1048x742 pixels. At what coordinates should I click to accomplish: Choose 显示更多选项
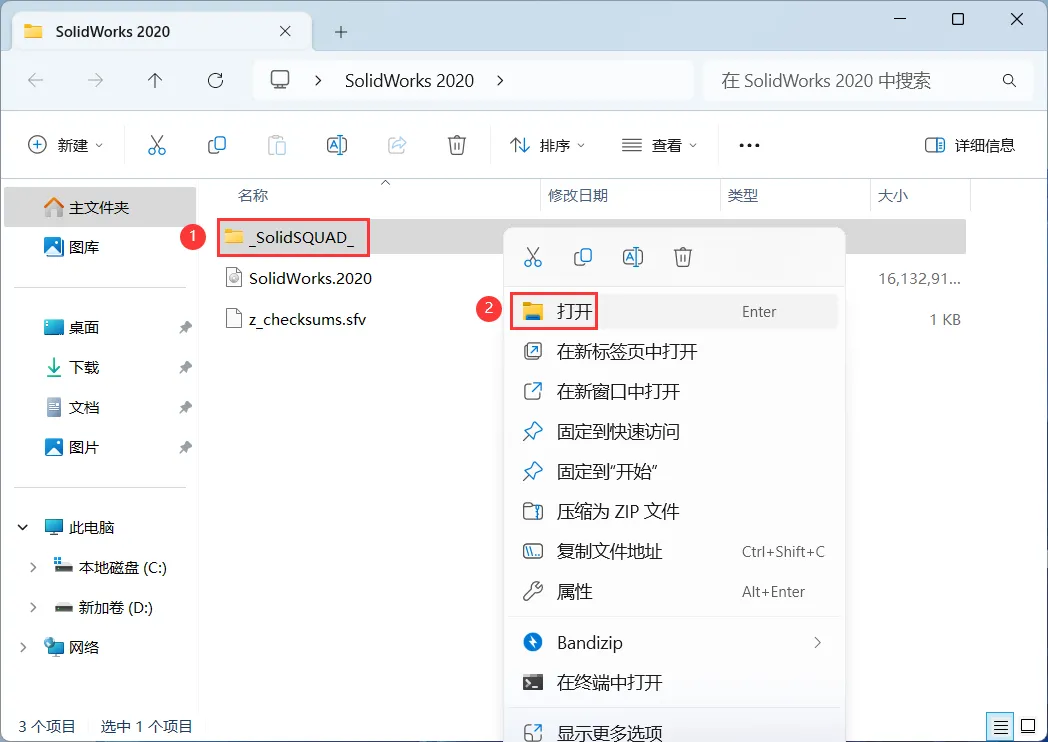674,731
